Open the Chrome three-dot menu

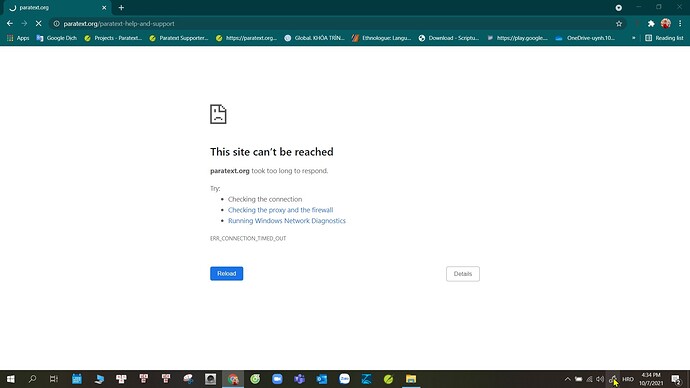click(680, 24)
